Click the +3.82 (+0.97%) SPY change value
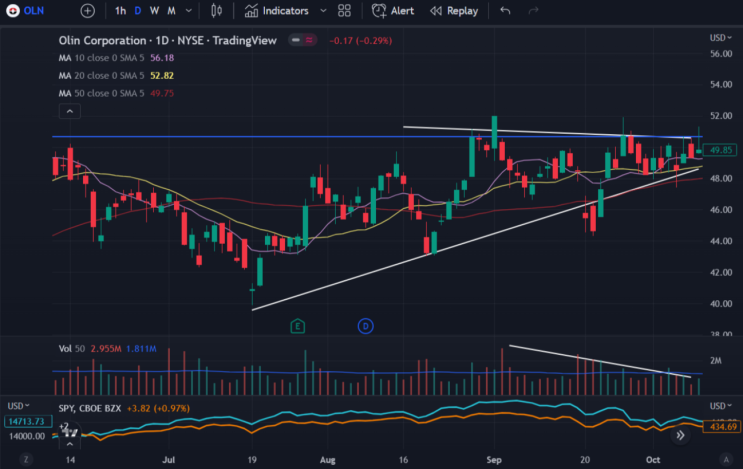Screen dimensions: 743x469 (158, 408)
